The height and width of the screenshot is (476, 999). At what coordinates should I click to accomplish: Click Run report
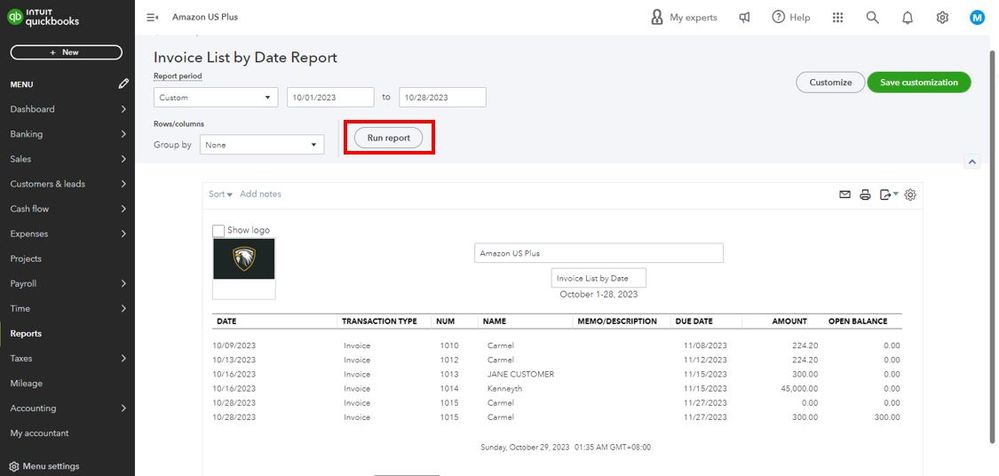pyautogui.click(x=389, y=138)
